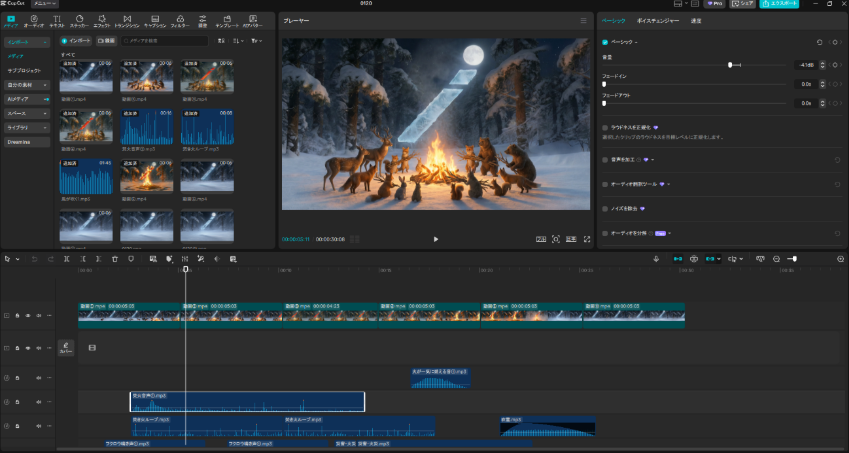Screen dimensions: 849x453
Task: Open the テキスト (Text) panel icon
Action: pyautogui.click(x=57, y=20)
